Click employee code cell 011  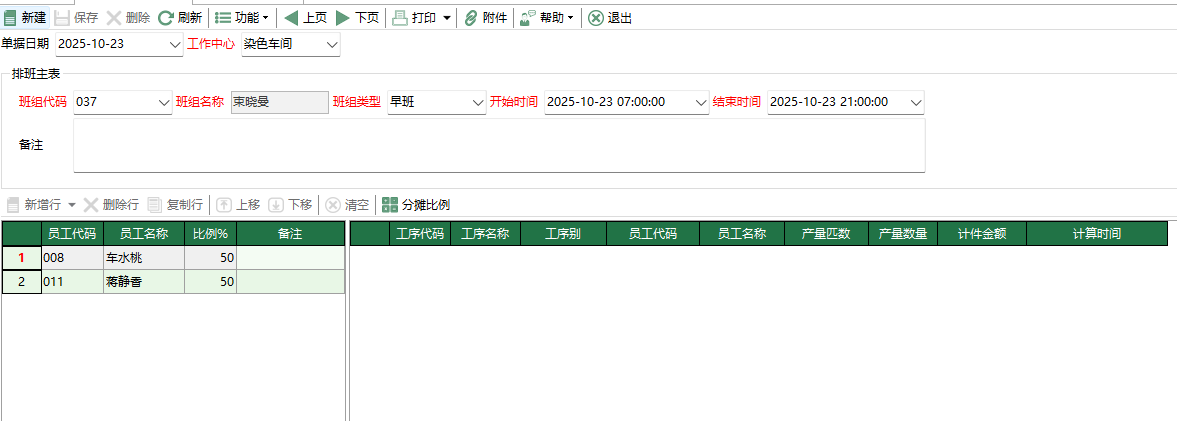(73, 281)
